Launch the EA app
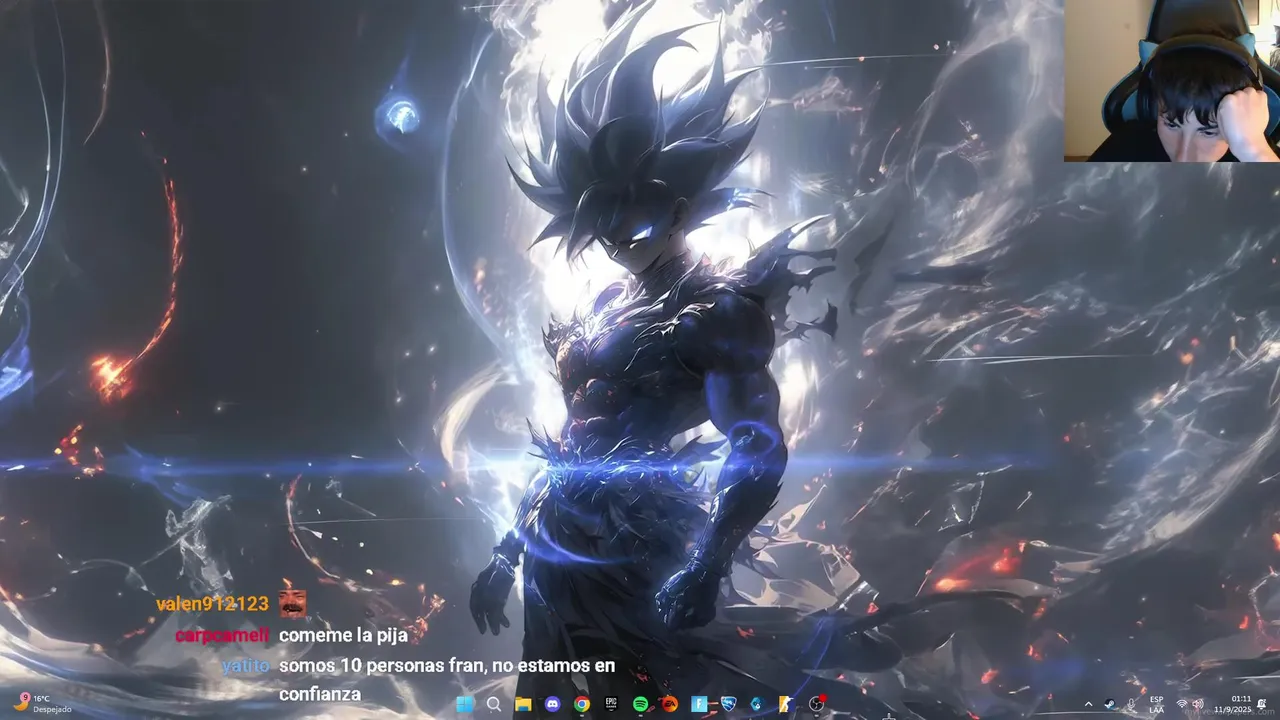The image size is (1280, 720). [669, 704]
